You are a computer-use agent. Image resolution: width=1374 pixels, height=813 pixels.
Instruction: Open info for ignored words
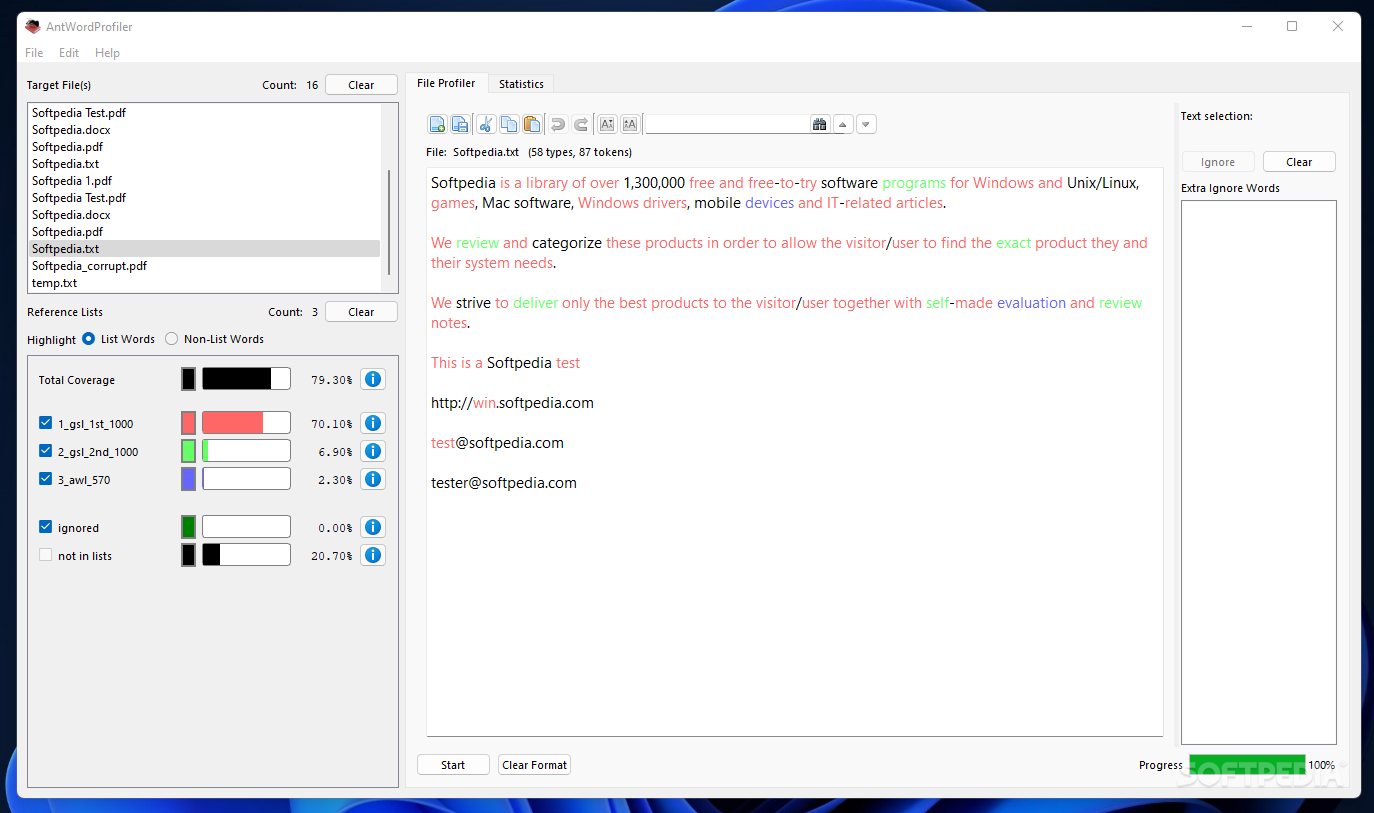[373, 528]
